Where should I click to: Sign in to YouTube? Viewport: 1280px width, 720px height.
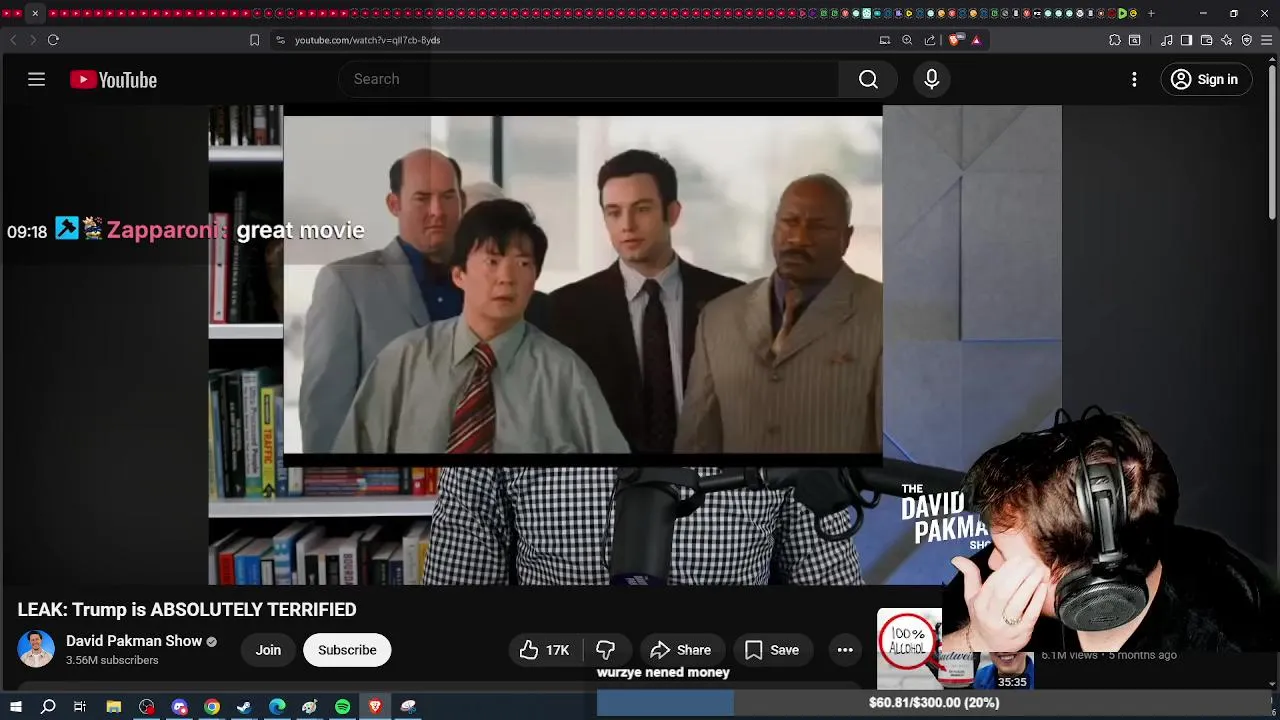click(x=1206, y=79)
